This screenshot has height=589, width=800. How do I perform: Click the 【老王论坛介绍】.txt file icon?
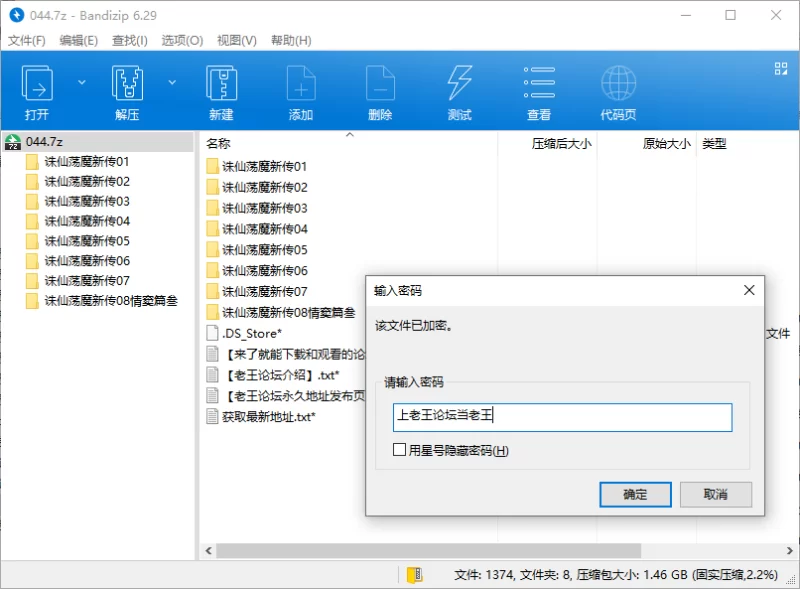pos(212,375)
